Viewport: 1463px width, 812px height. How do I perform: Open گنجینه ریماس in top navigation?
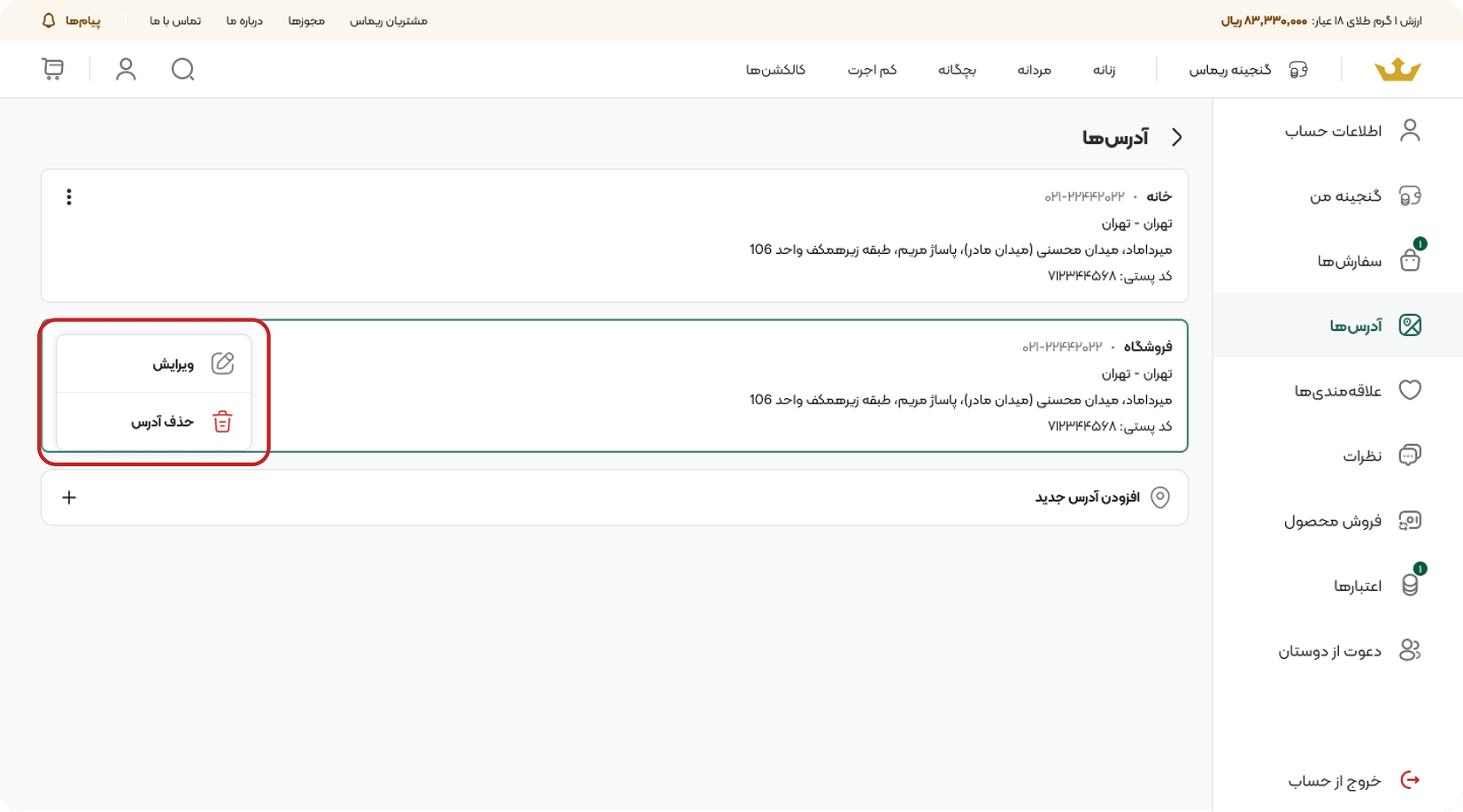click(1230, 70)
